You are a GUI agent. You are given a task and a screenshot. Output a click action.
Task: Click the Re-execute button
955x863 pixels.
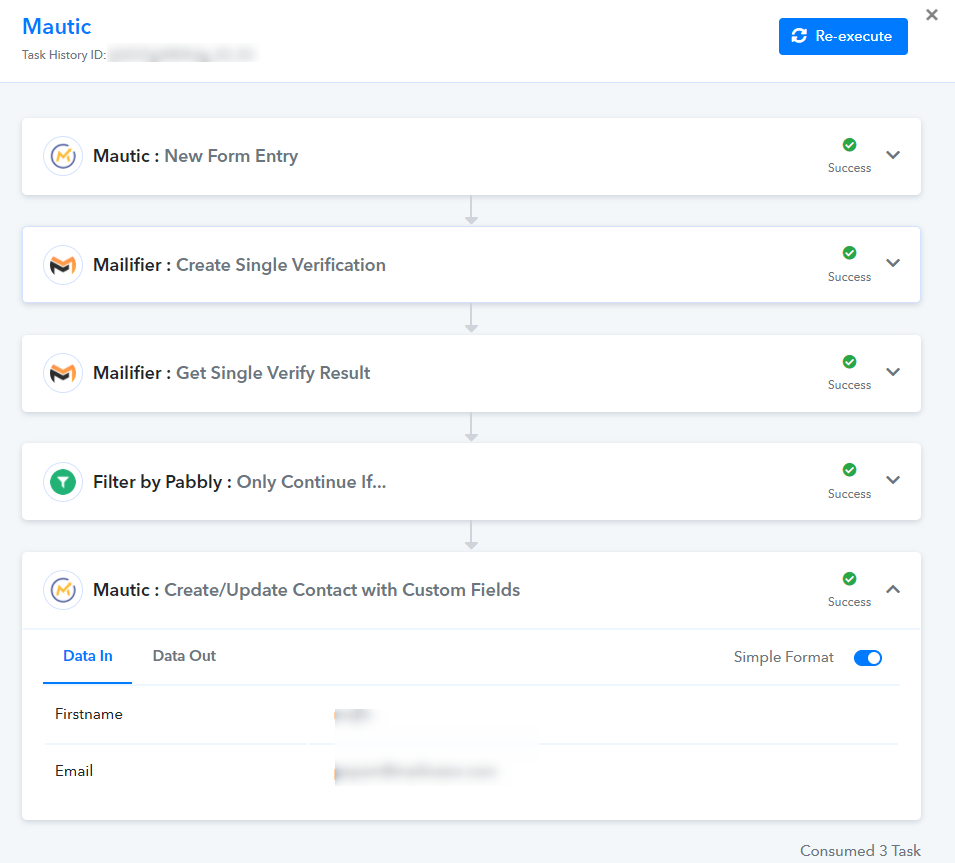(x=843, y=37)
